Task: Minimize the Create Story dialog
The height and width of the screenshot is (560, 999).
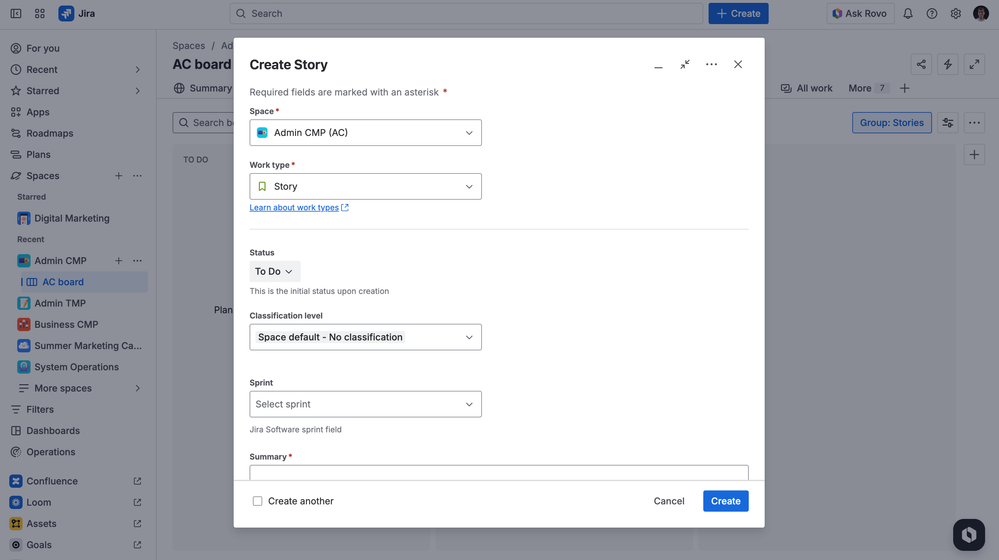Action: pos(658,64)
